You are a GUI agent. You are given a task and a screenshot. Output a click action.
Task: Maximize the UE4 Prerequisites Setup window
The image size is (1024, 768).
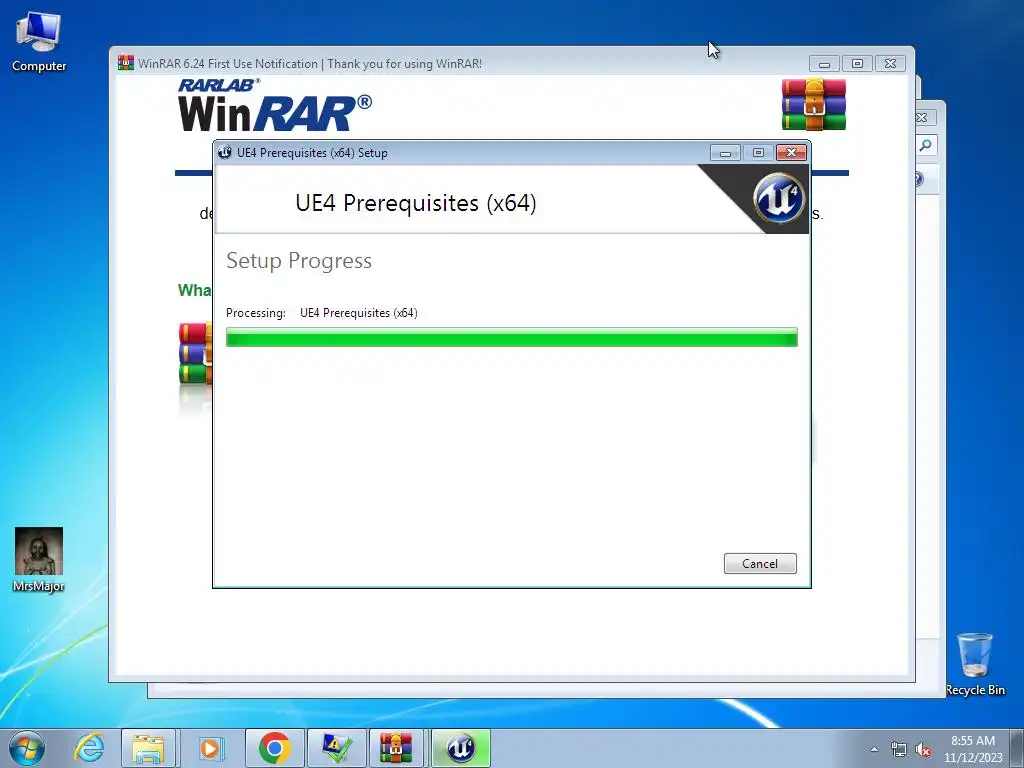click(758, 153)
